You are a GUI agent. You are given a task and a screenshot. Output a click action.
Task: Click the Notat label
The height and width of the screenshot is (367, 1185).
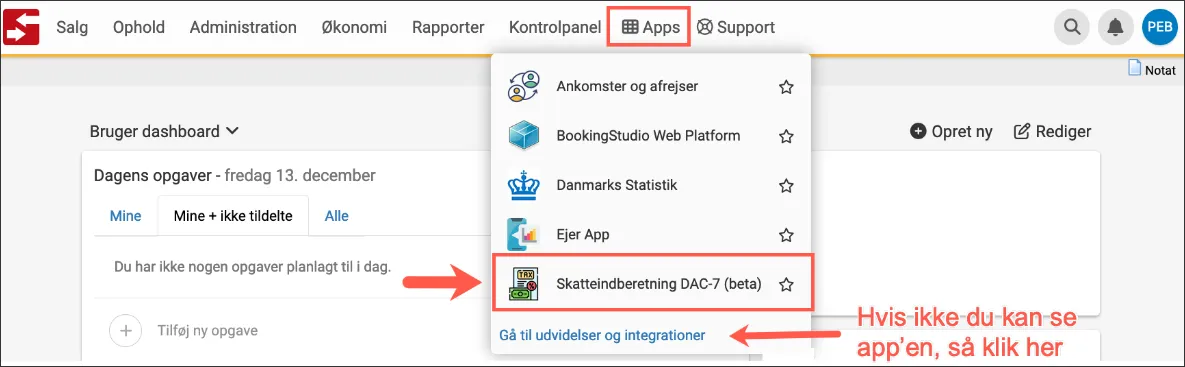coord(1160,70)
